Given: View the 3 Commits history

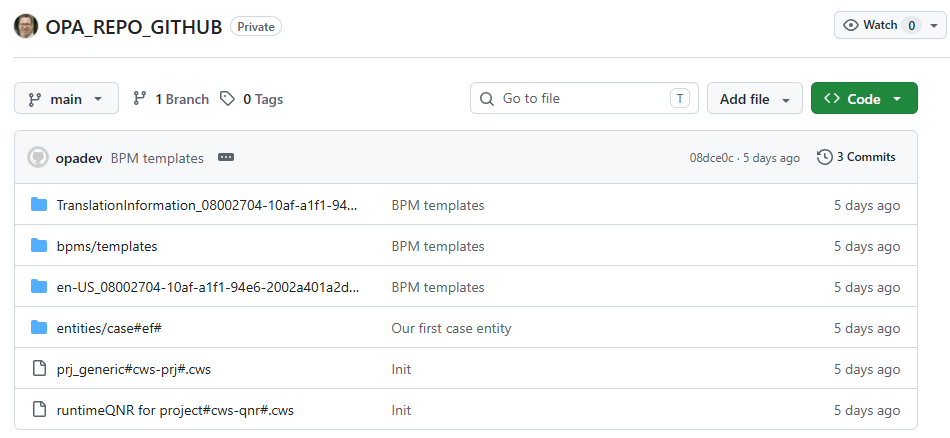Looking at the screenshot, I should coord(856,157).
